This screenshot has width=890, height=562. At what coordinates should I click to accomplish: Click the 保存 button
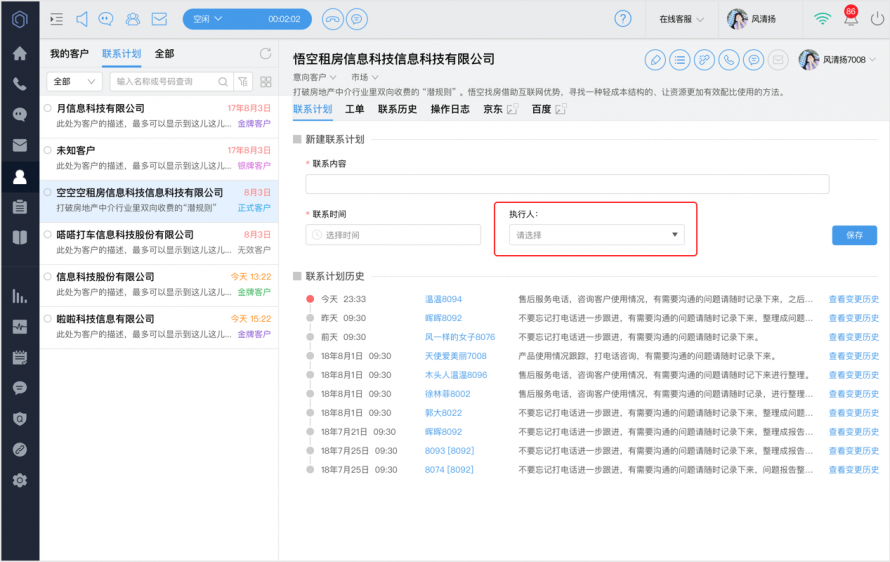coord(854,235)
